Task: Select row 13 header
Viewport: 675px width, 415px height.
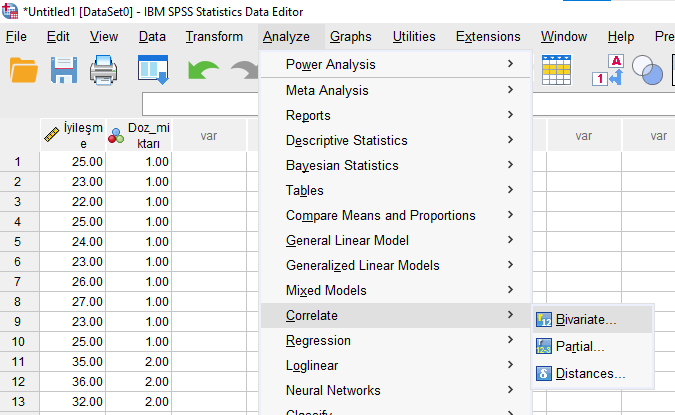Action: [19, 402]
